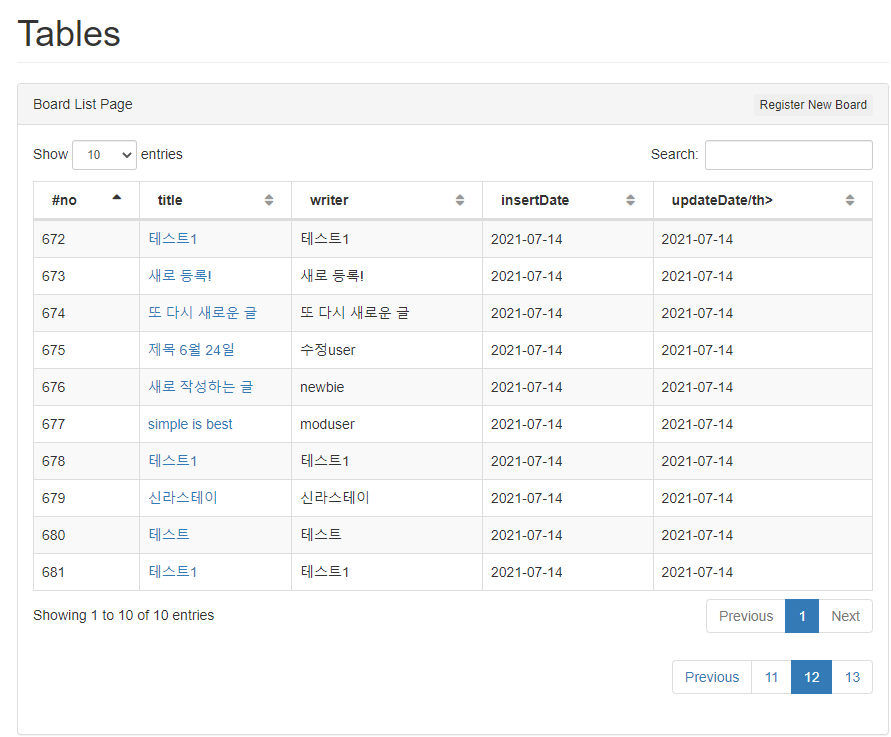The height and width of the screenshot is (737, 891).
Task: Go to page 11
Action: click(771, 677)
